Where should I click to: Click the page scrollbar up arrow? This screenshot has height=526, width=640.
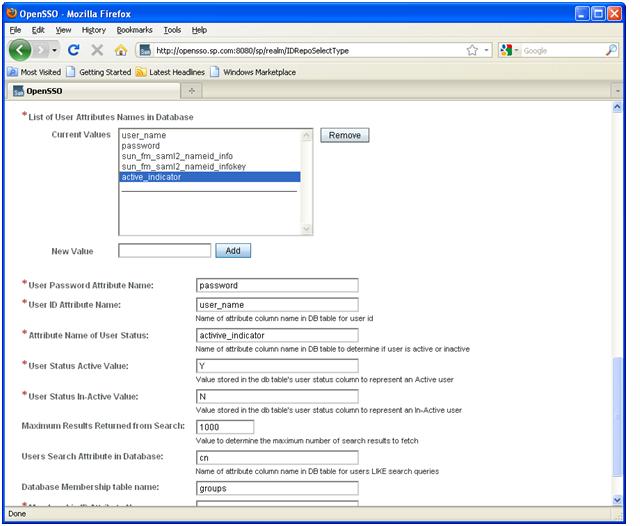tap(617, 107)
